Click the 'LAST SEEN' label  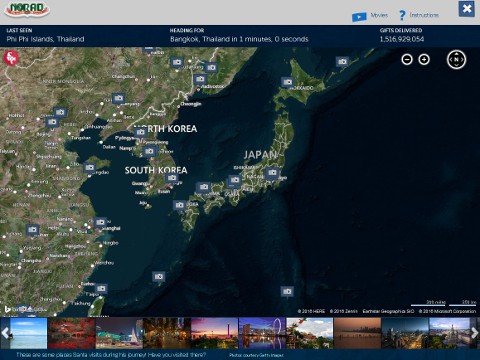coord(19,30)
